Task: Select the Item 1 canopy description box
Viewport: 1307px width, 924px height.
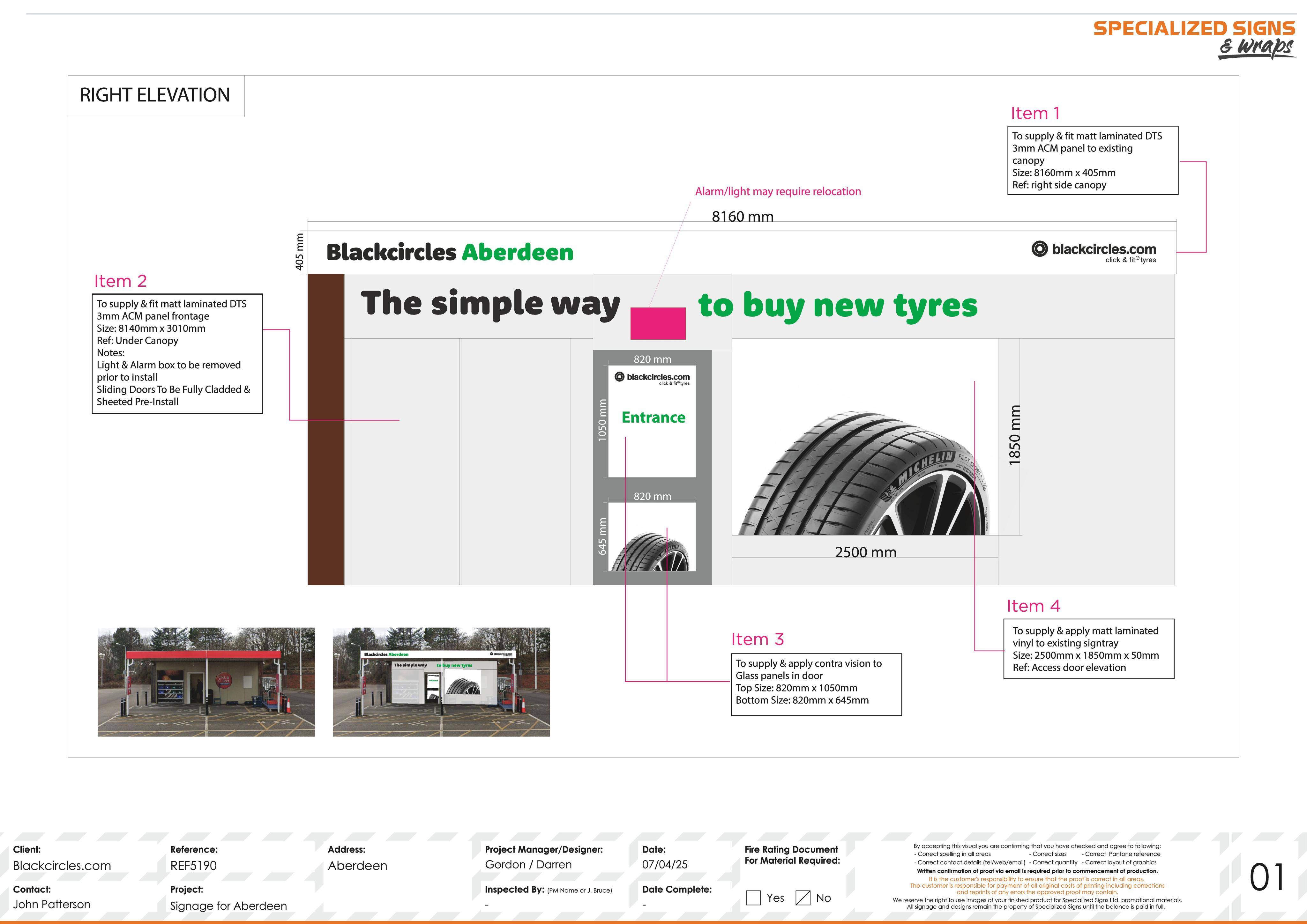Action: [1092, 160]
